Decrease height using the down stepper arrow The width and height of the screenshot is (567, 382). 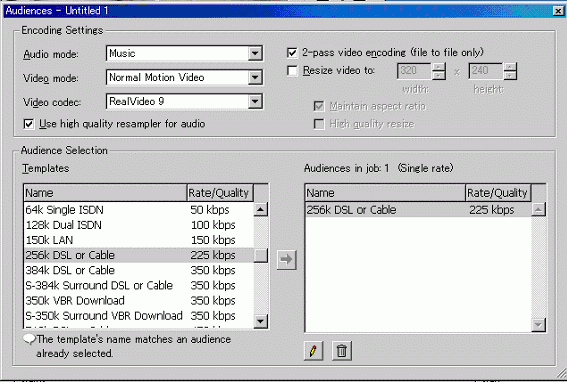[510, 75]
